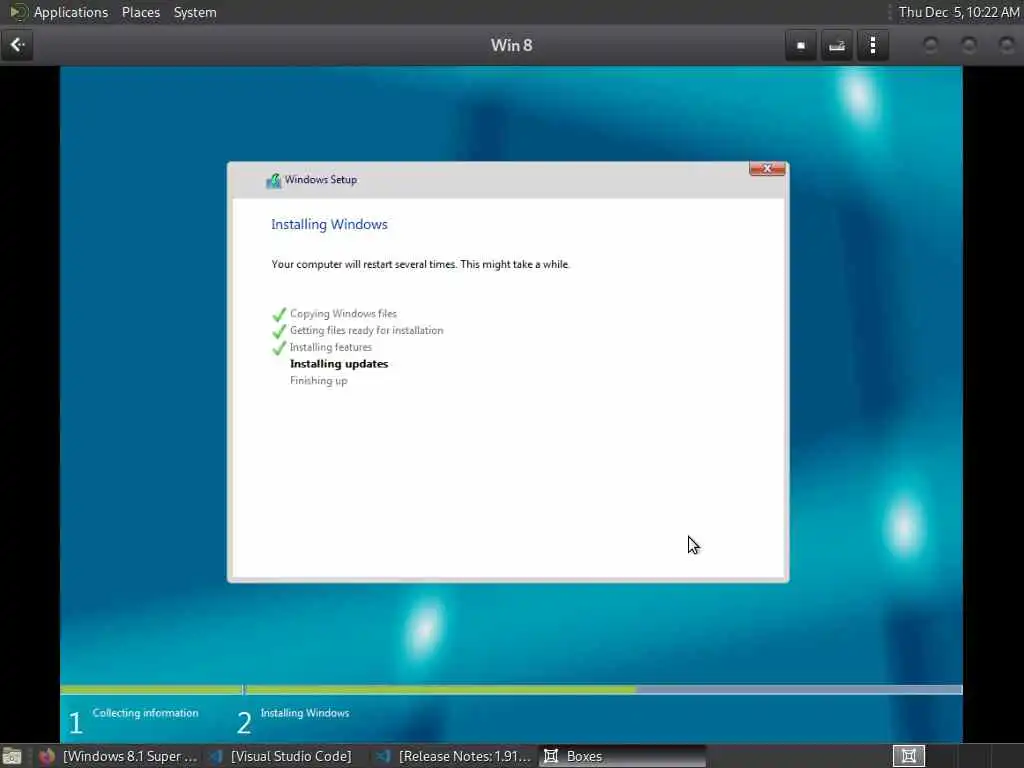Click the show desktop icon in bottom panel

[12, 756]
